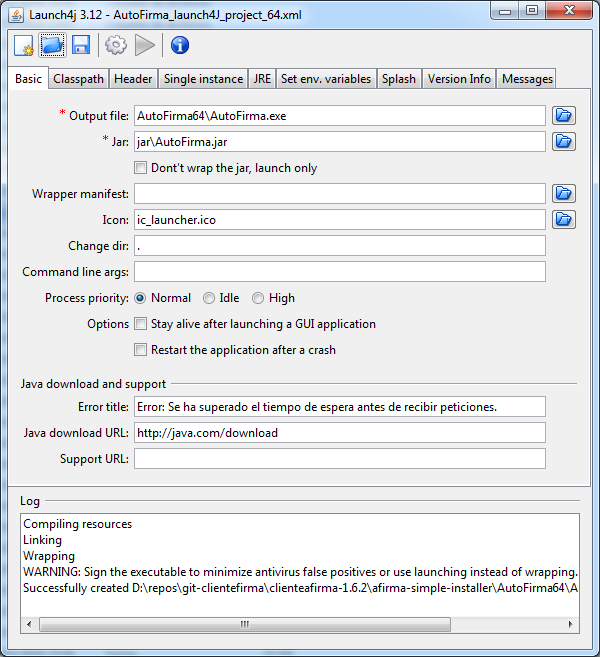Click the Error title field
The height and width of the screenshot is (657, 600).
(x=340, y=407)
